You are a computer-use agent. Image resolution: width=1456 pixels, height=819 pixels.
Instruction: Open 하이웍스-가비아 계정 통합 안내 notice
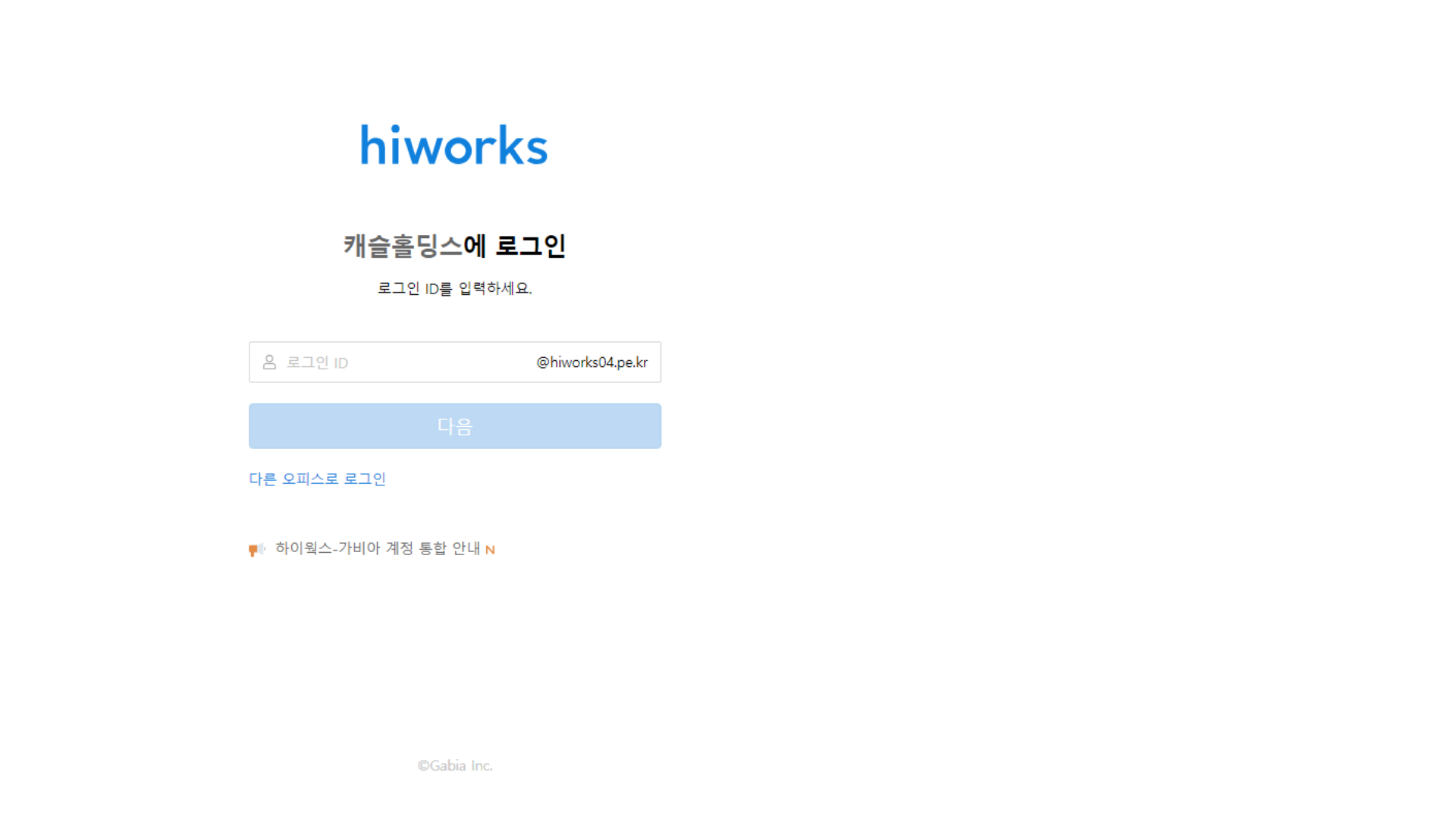coord(378,548)
